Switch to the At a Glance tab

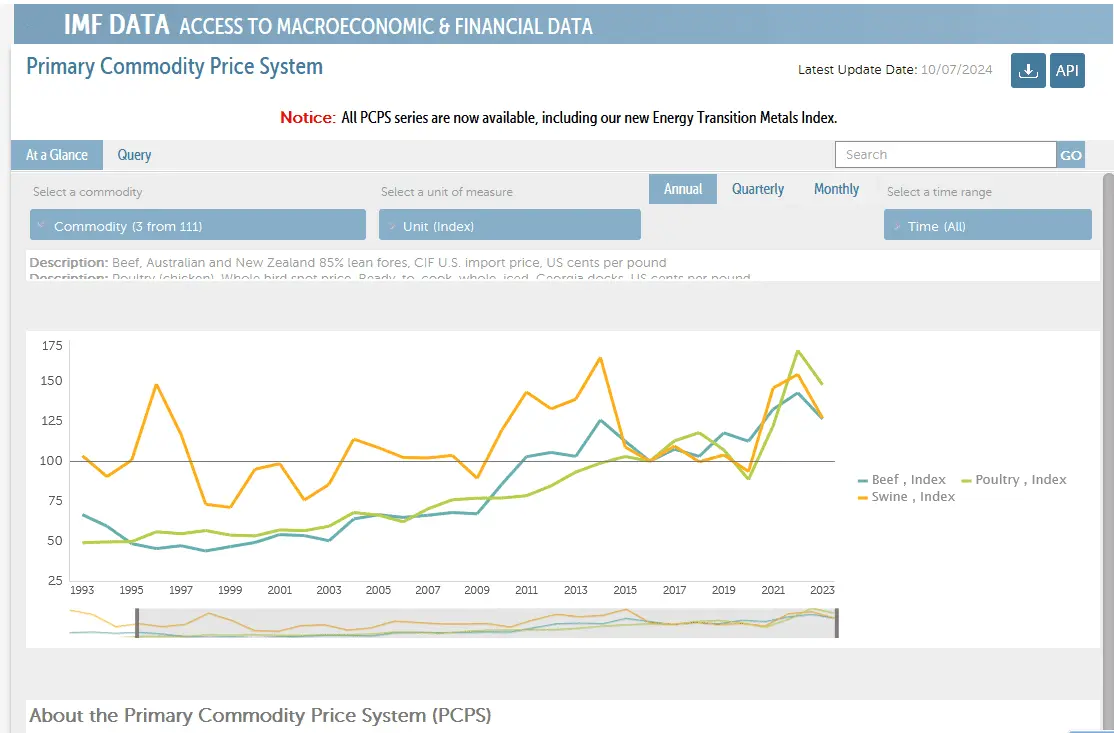57,155
